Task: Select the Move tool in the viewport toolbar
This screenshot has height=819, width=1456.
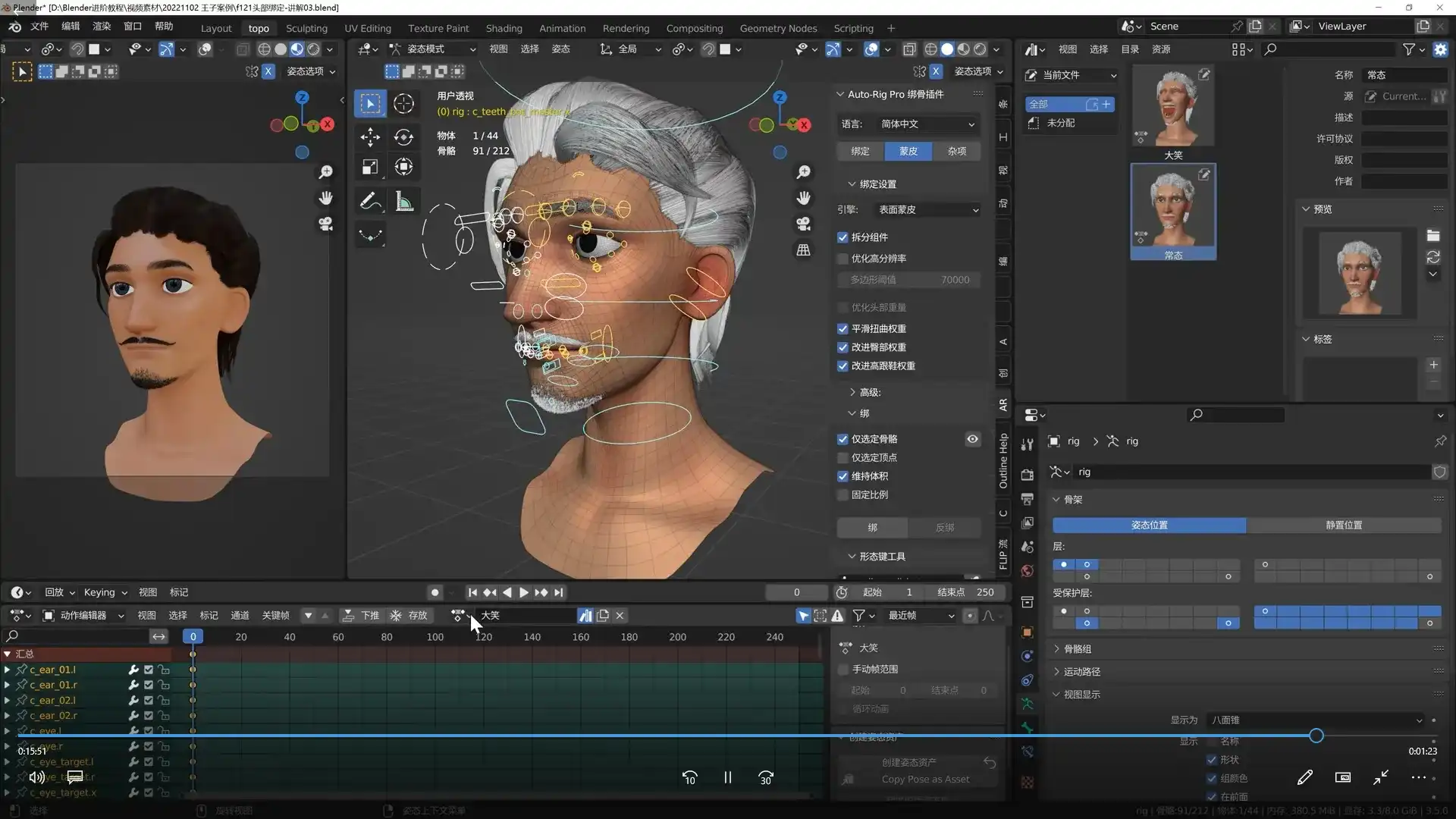Action: tap(370, 137)
